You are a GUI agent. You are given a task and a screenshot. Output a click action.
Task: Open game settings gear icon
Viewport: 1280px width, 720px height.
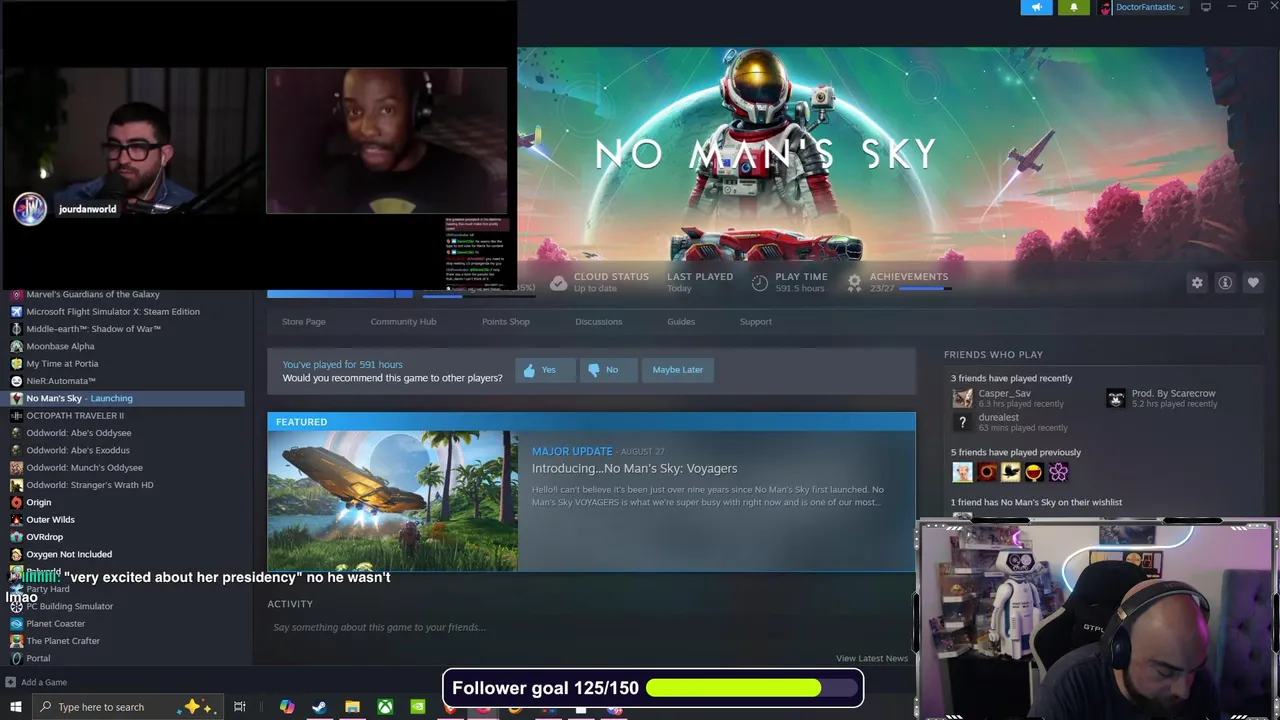click(1197, 283)
